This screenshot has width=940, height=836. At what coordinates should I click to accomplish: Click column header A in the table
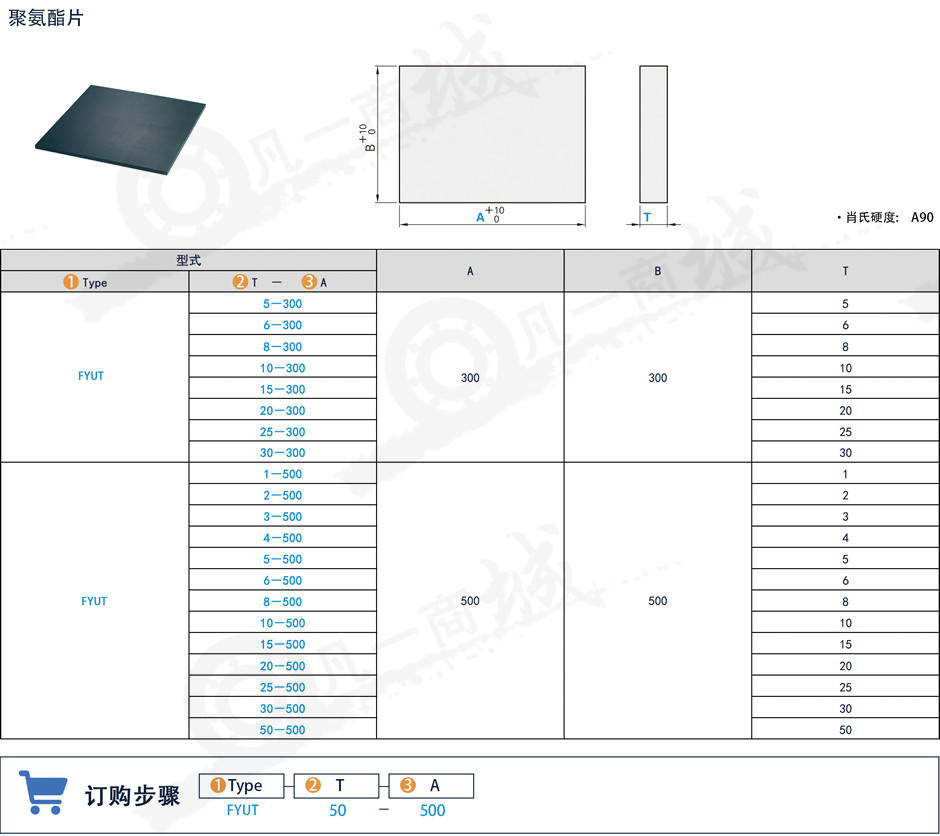pyautogui.click(x=470, y=271)
